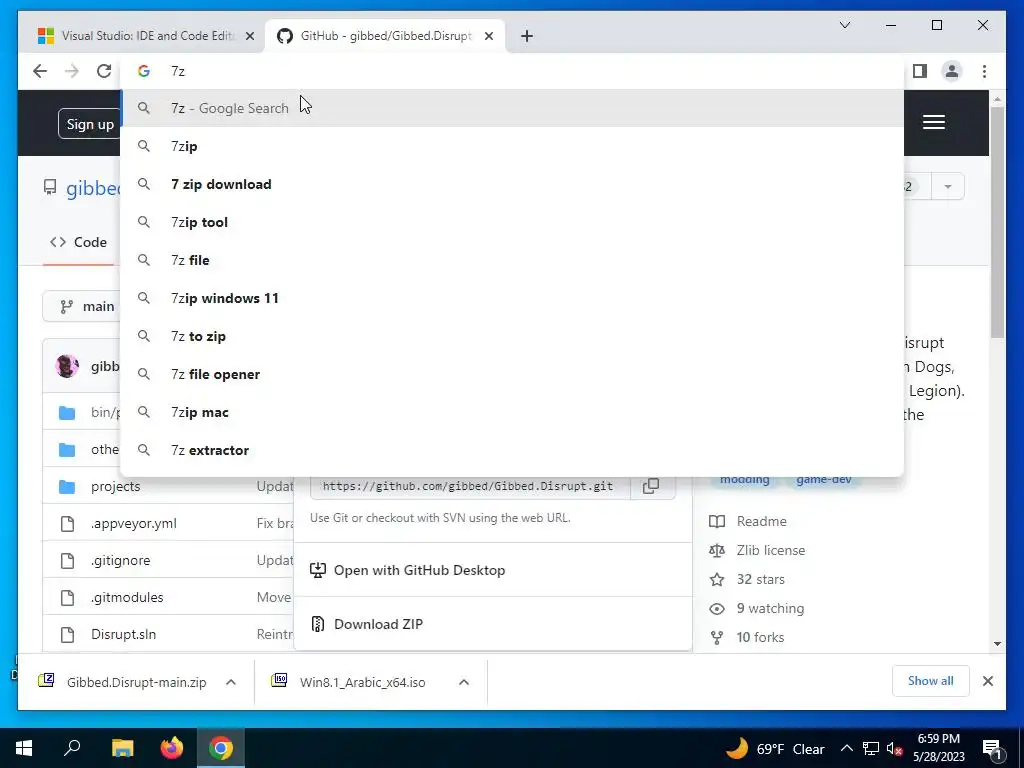View the 10 forks link

pos(748,637)
